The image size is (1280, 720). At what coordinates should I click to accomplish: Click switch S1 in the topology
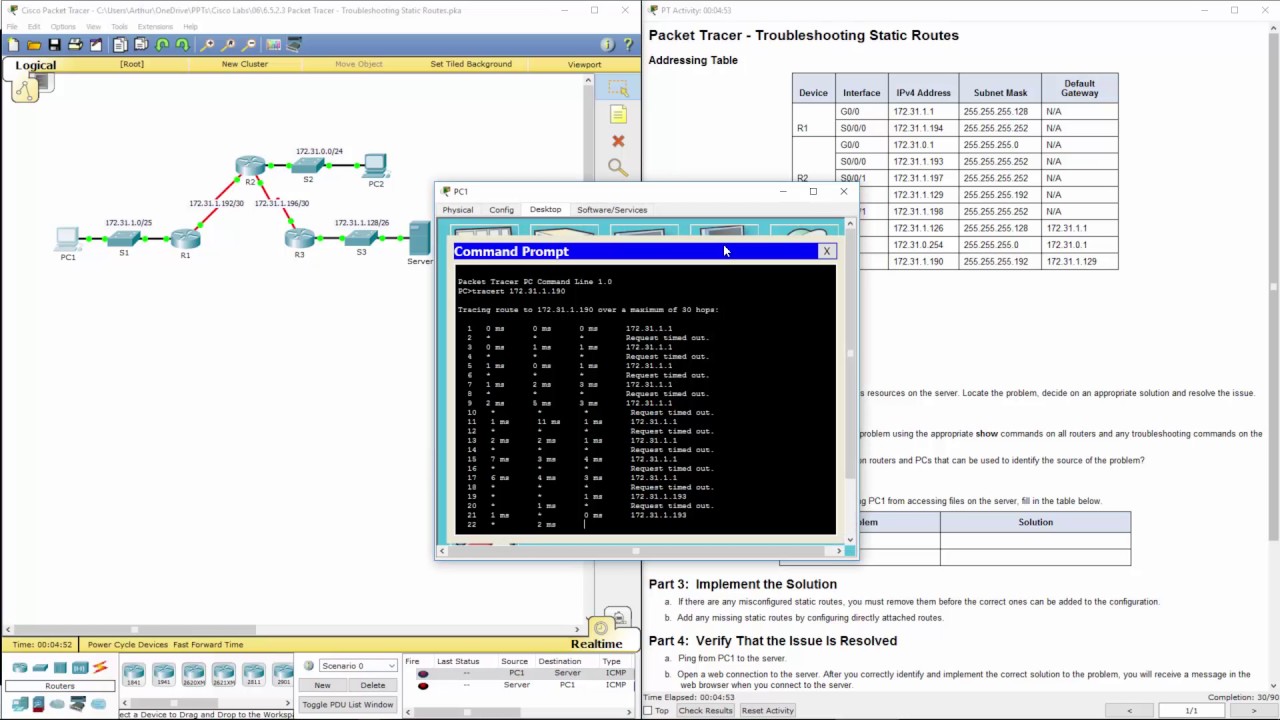124,241
